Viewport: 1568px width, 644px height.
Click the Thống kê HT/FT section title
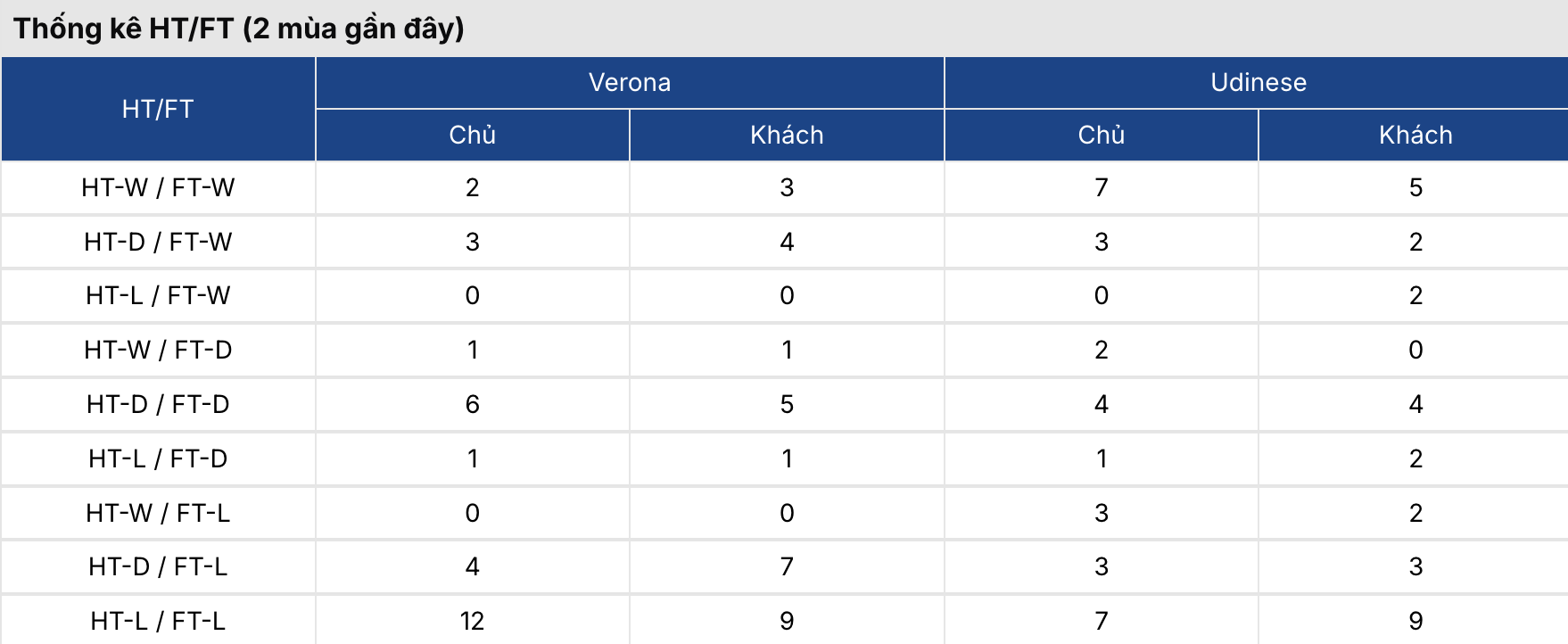[239, 29]
